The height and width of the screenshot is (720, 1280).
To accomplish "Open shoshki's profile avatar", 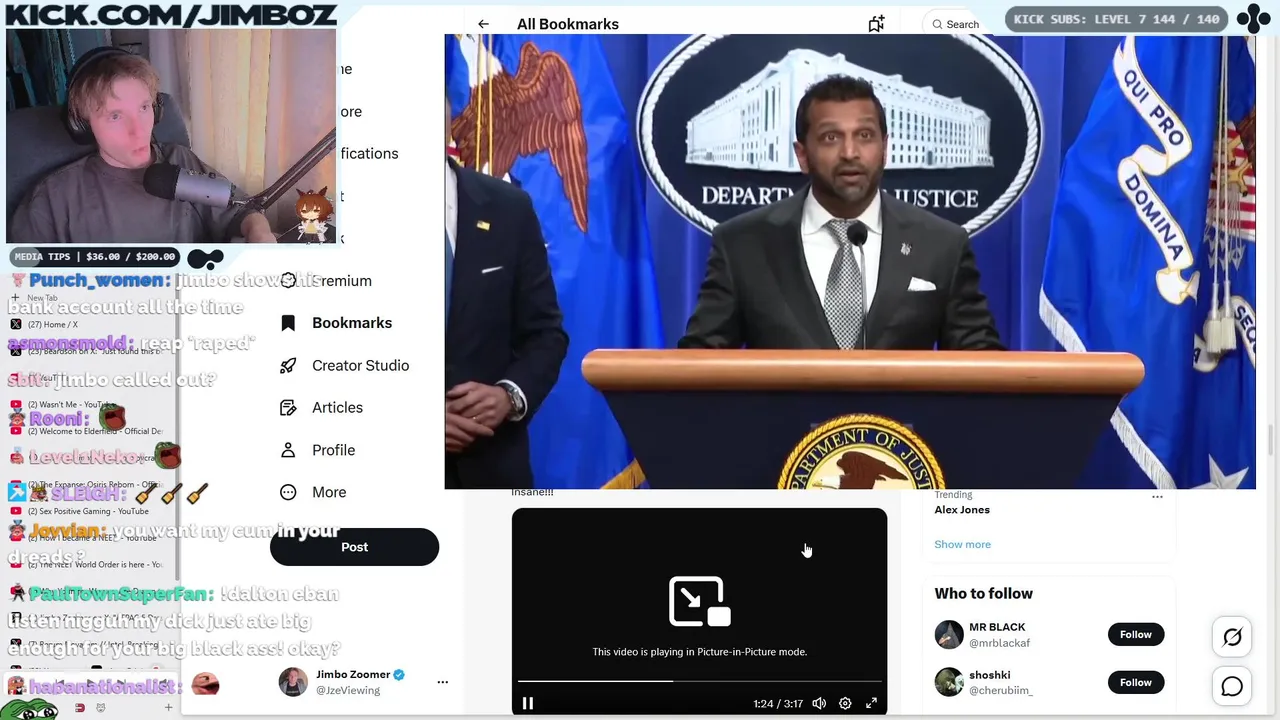I will click(x=949, y=682).
